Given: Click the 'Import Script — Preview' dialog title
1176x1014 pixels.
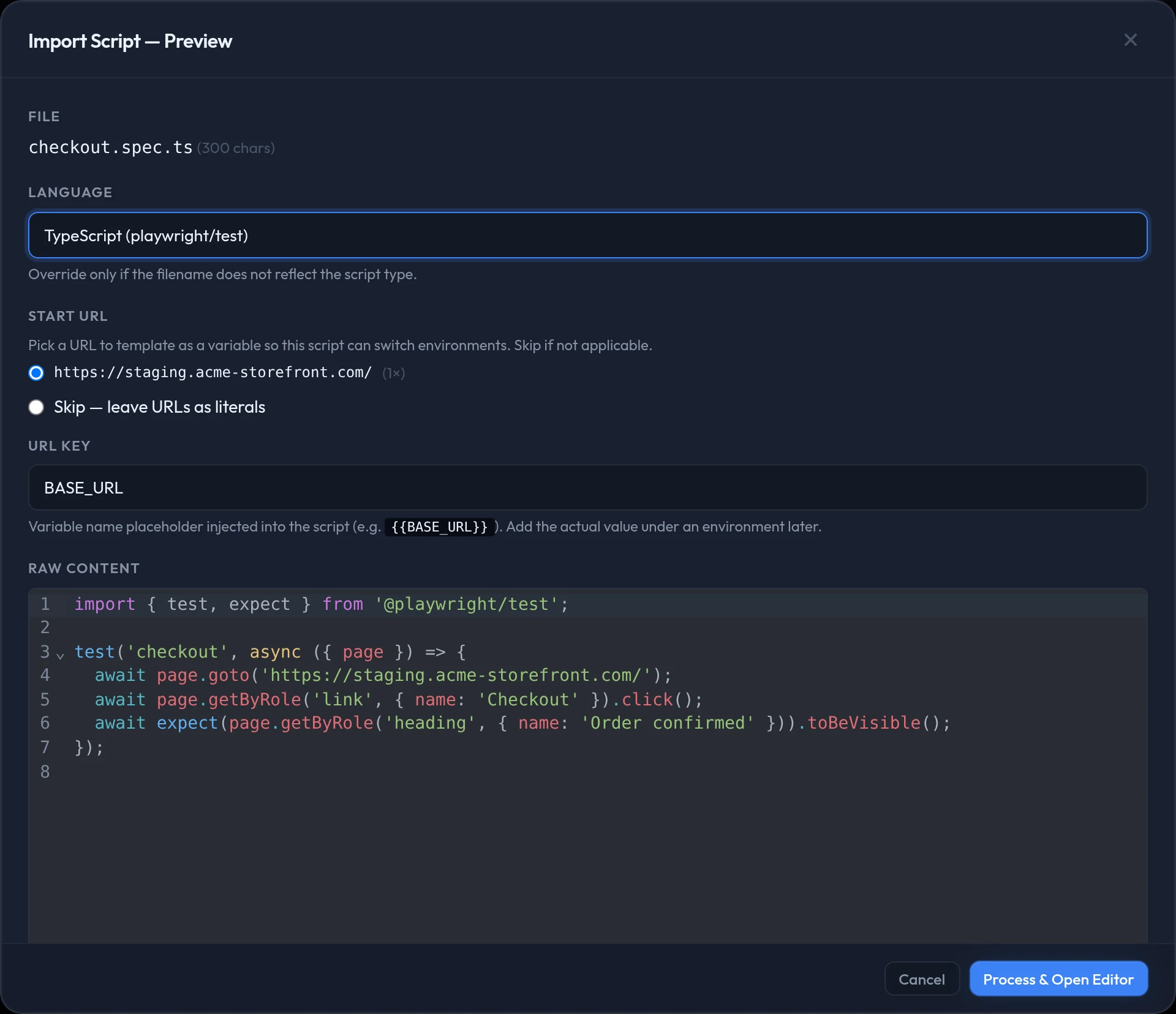Looking at the screenshot, I should [130, 41].
